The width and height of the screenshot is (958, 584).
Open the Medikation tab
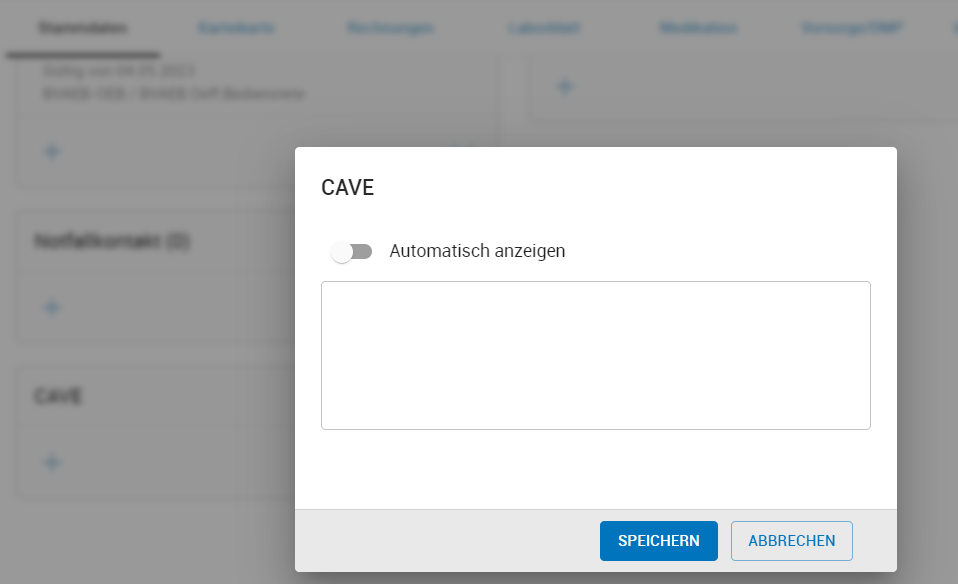(697, 28)
